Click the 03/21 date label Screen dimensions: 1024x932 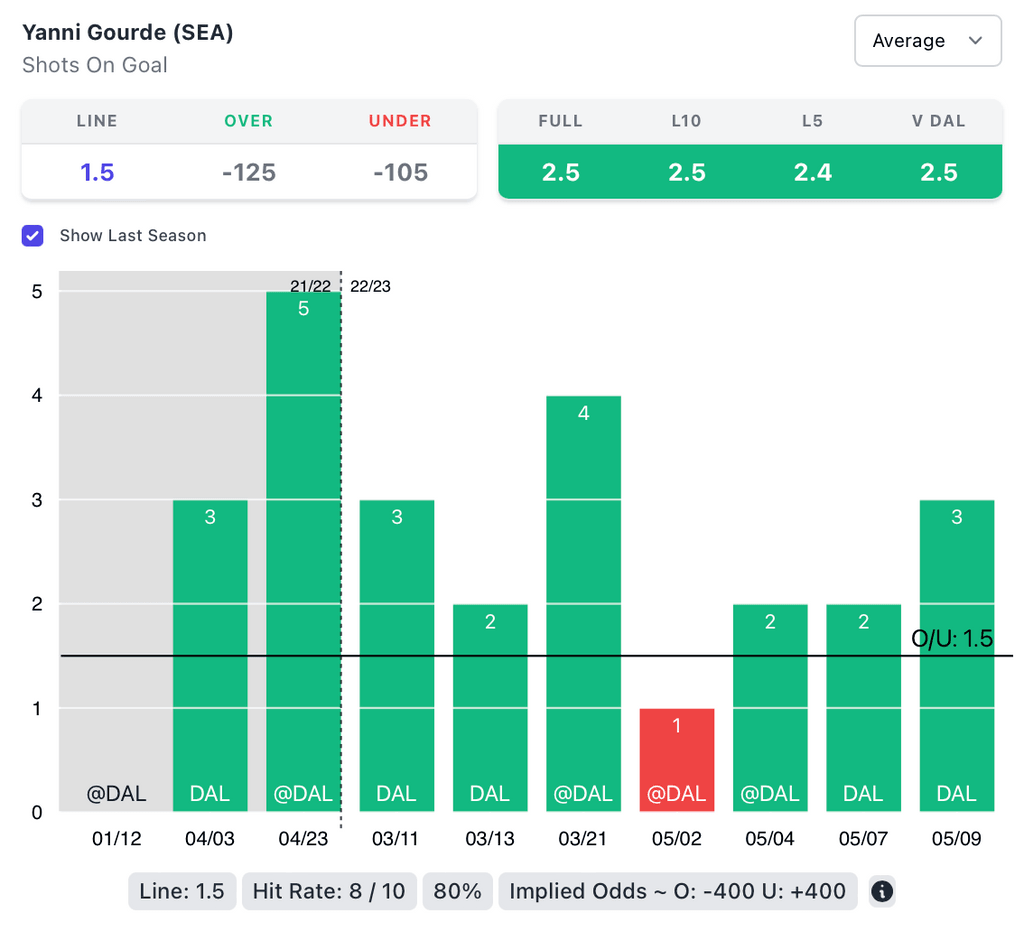pos(583,838)
